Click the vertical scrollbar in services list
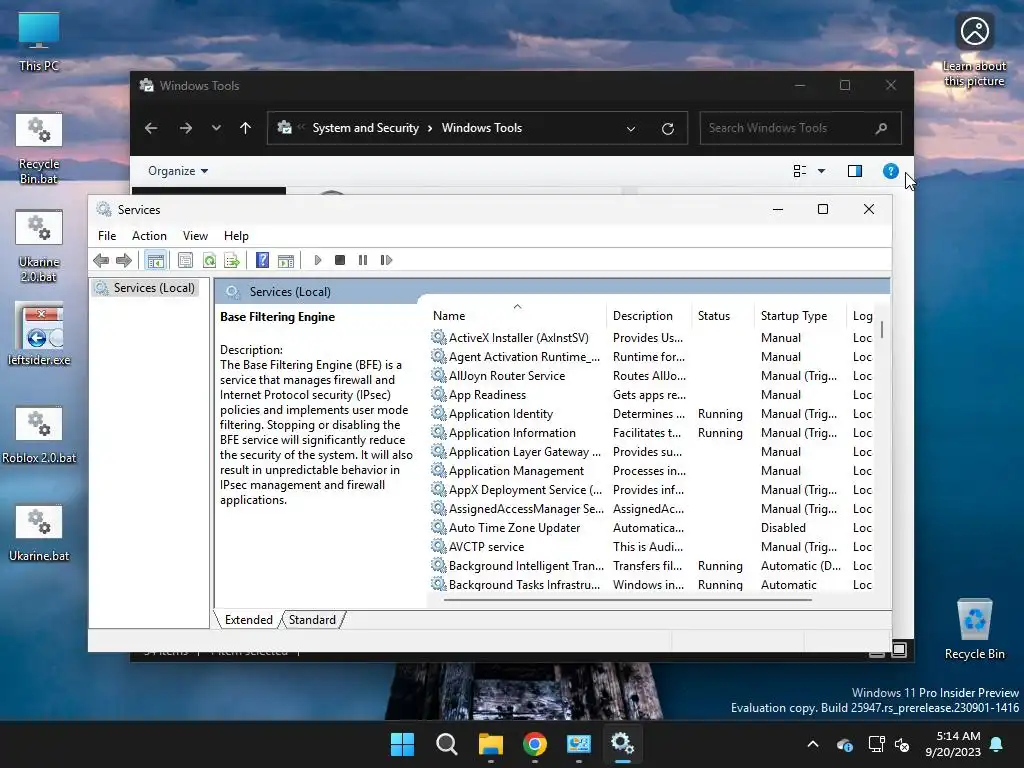This screenshot has height=768, width=1024. (x=882, y=330)
